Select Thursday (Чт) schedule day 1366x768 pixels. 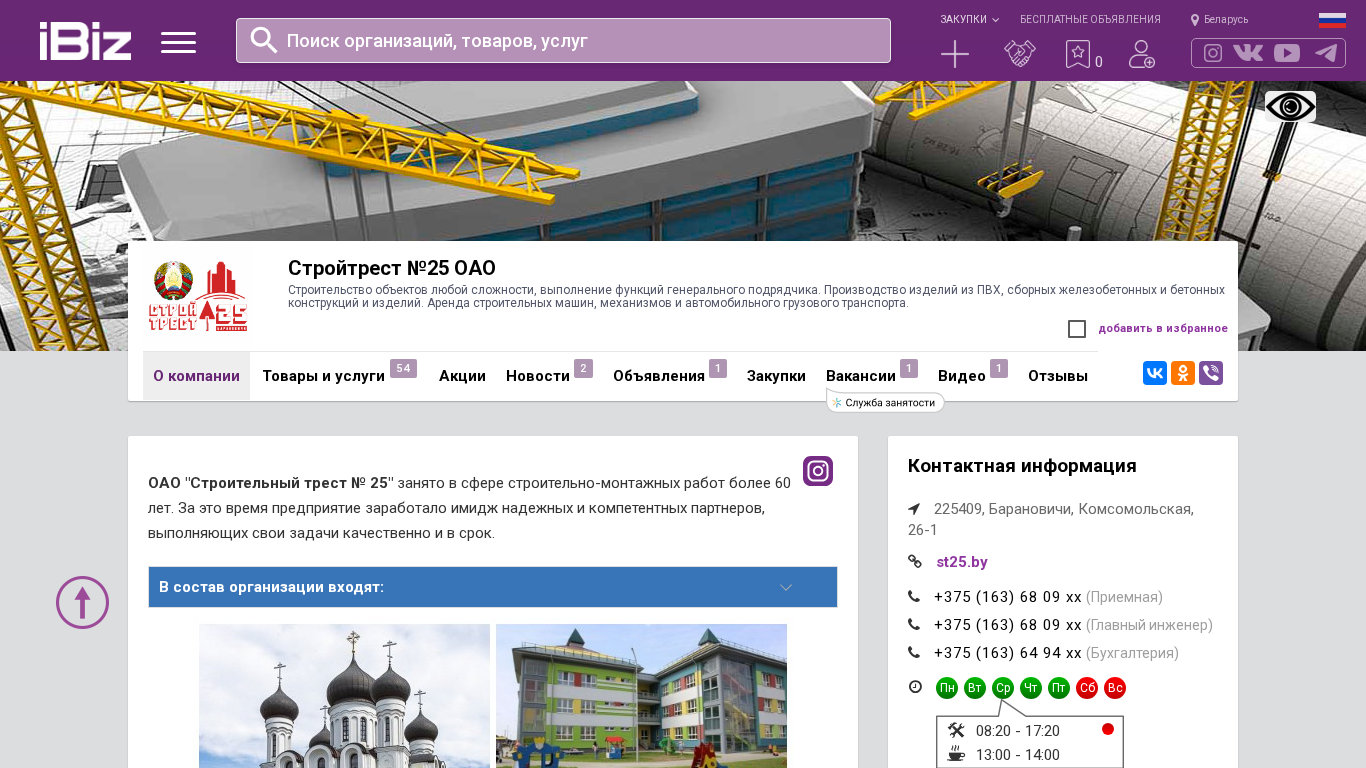coord(1031,688)
